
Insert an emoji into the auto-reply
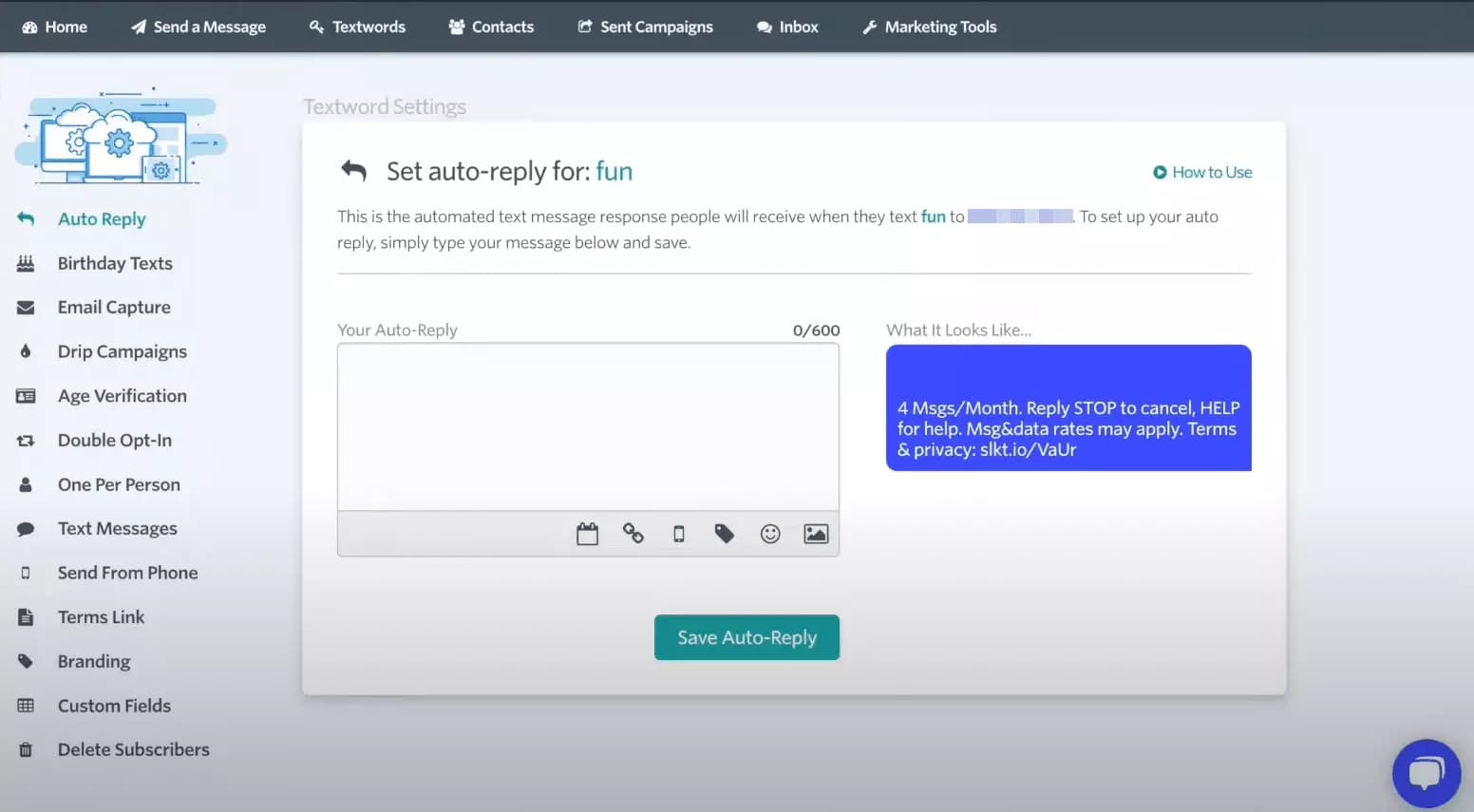click(x=769, y=533)
